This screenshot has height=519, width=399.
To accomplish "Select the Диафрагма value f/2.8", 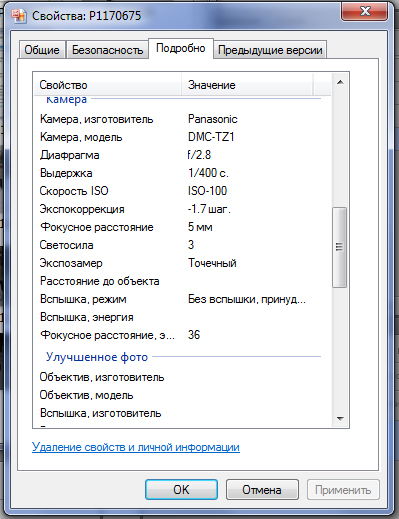I will [x=199, y=155].
